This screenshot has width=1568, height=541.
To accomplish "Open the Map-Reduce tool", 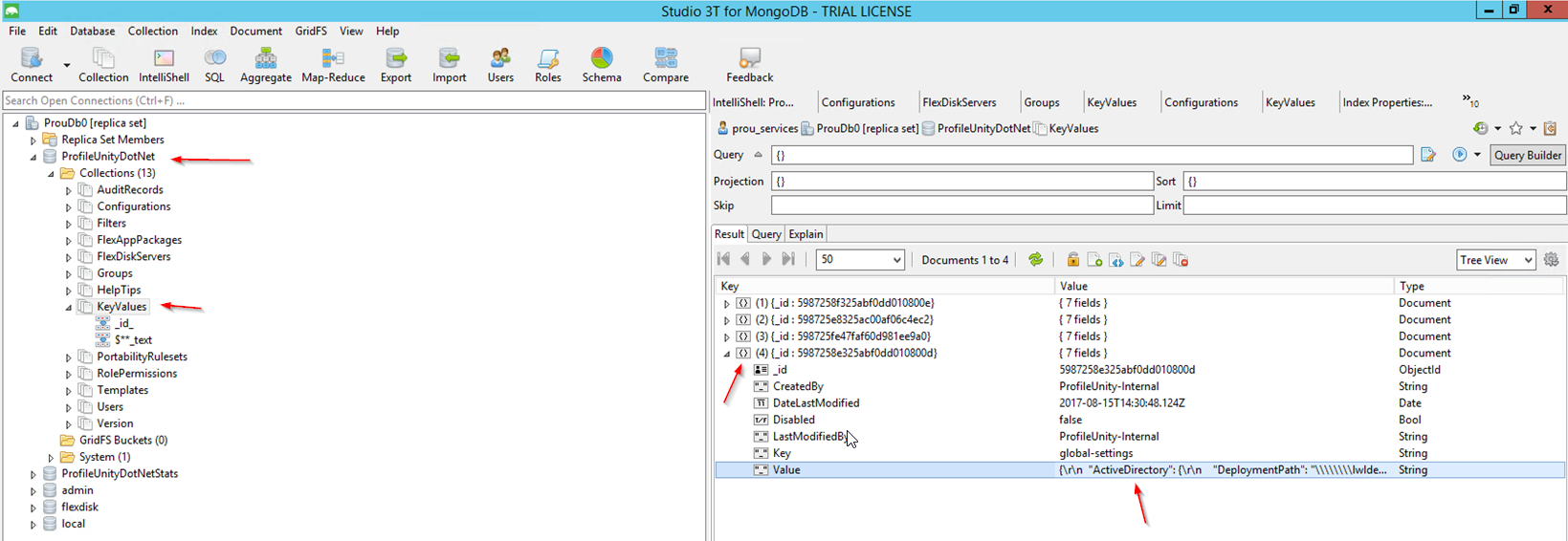I will (x=333, y=65).
